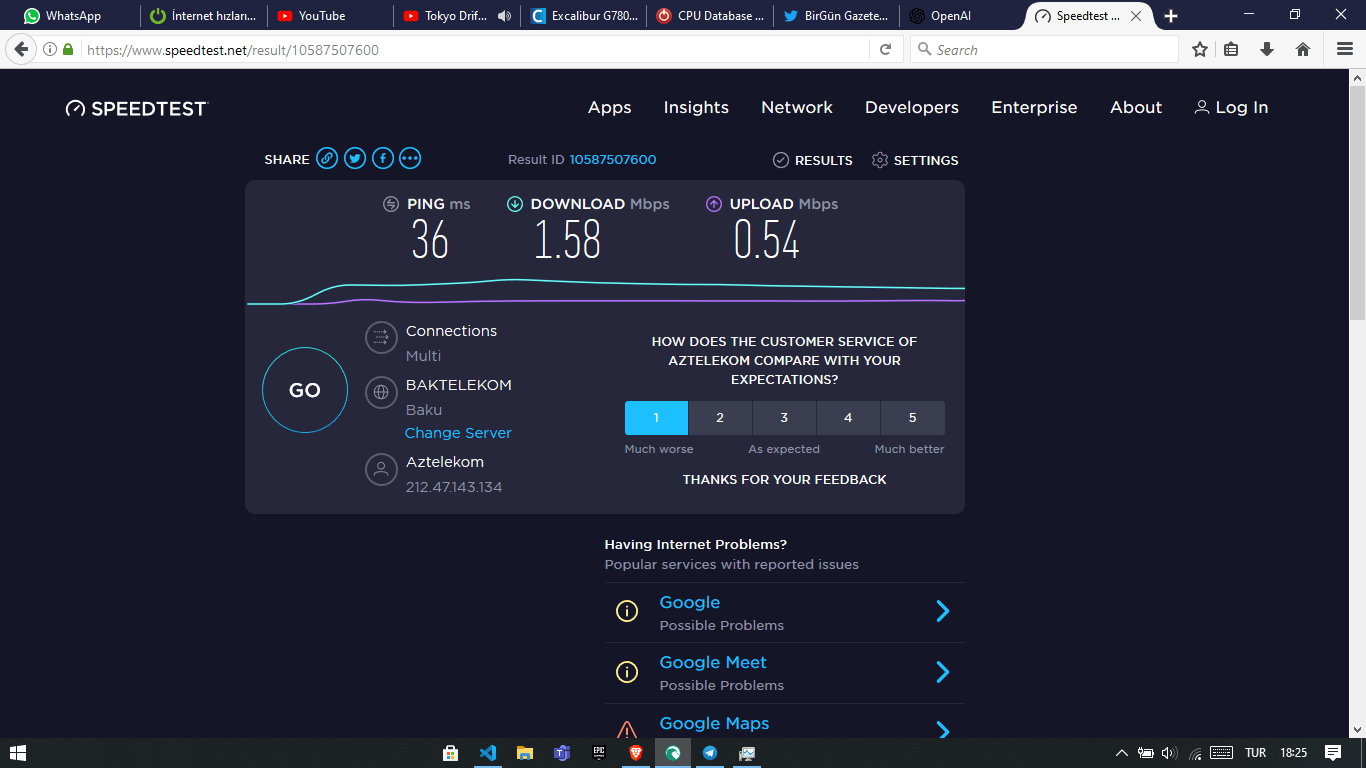Open the Insights menu
Viewport: 1366px width, 768px height.
tap(696, 108)
